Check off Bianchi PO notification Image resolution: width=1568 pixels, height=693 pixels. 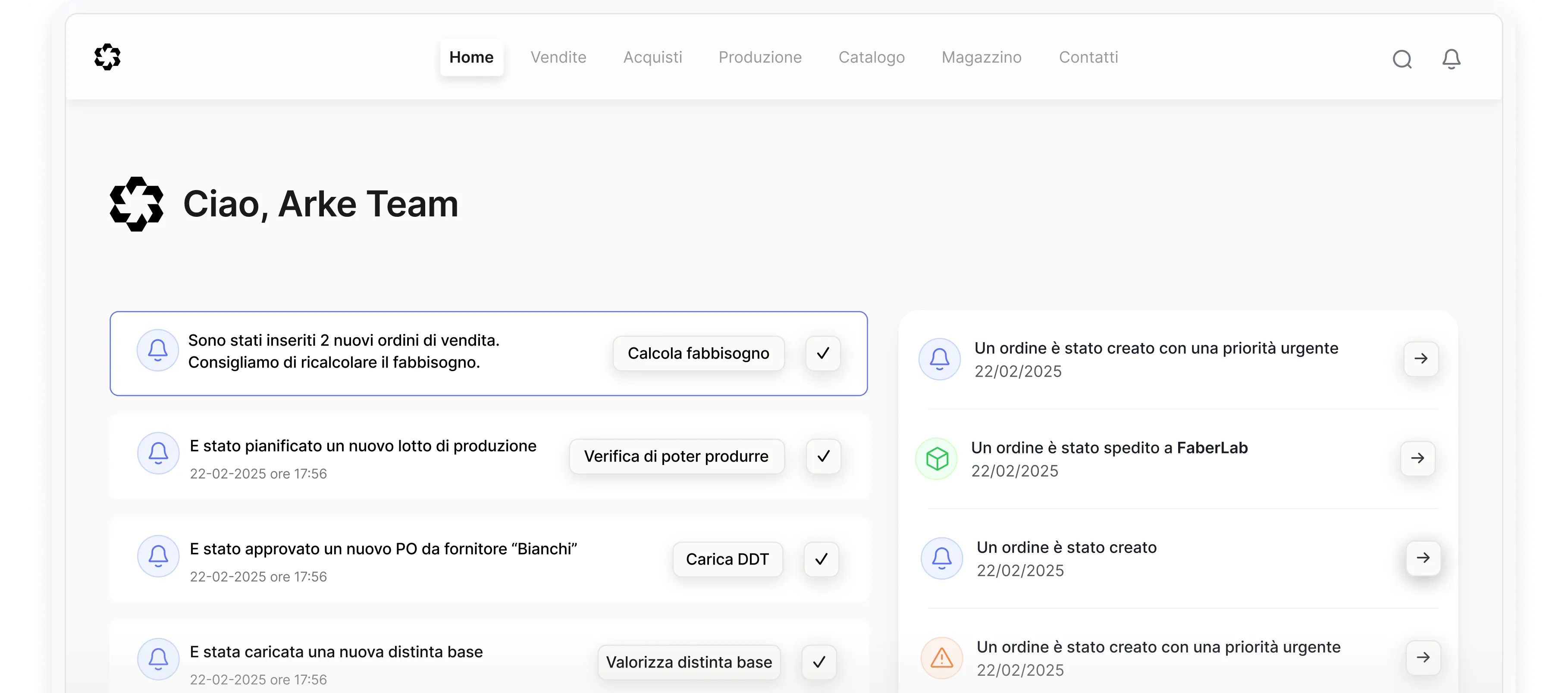821,559
